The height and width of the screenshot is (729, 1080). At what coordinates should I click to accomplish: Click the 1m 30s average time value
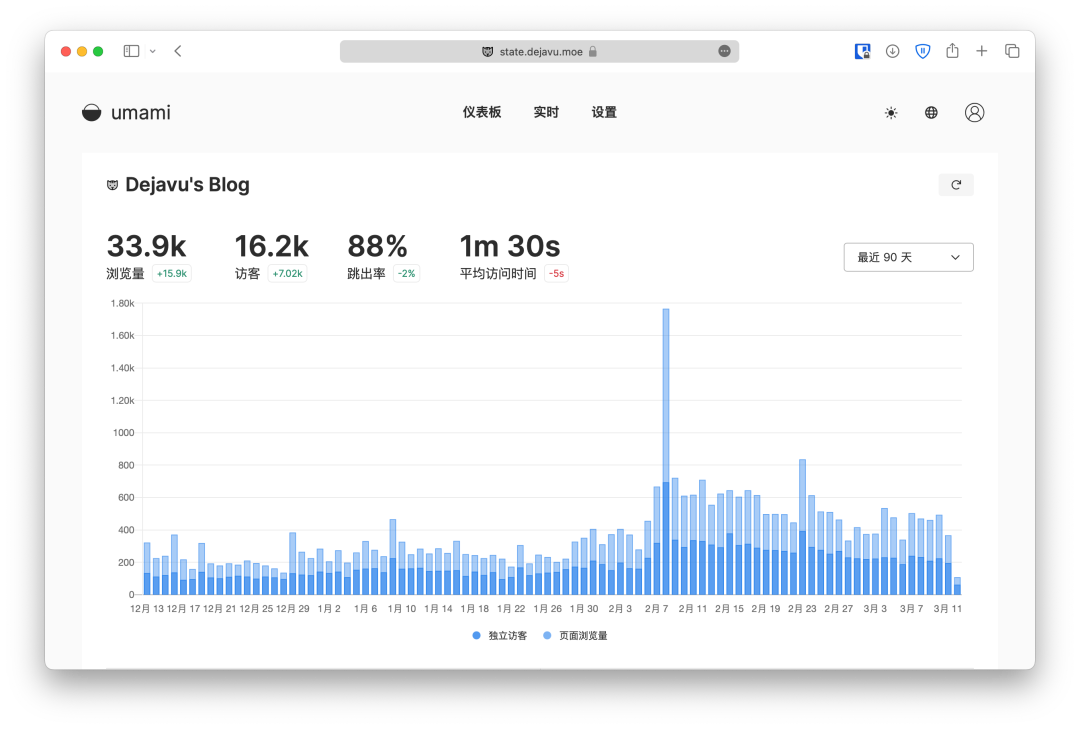510,246
